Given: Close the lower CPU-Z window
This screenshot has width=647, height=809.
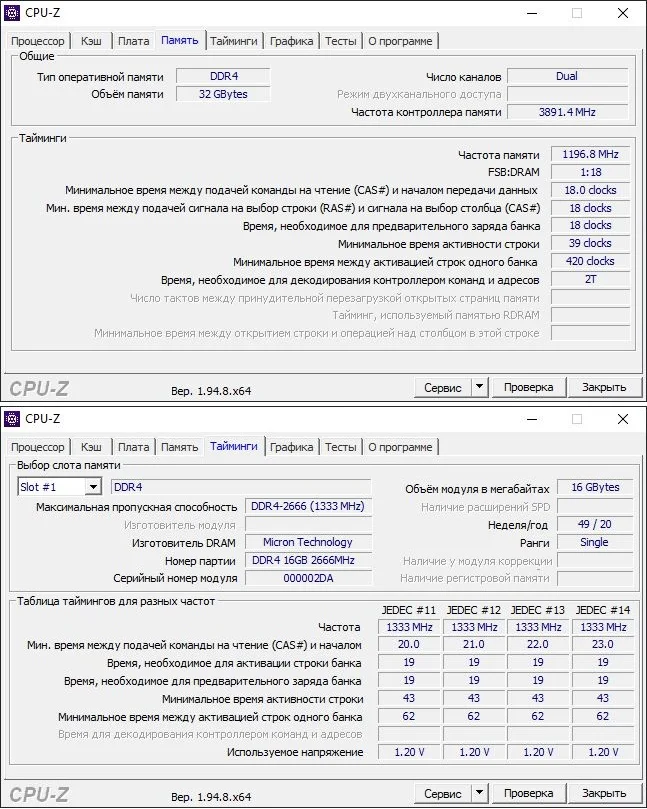Looking at the screenshot, I should click(x=623, y=419).
